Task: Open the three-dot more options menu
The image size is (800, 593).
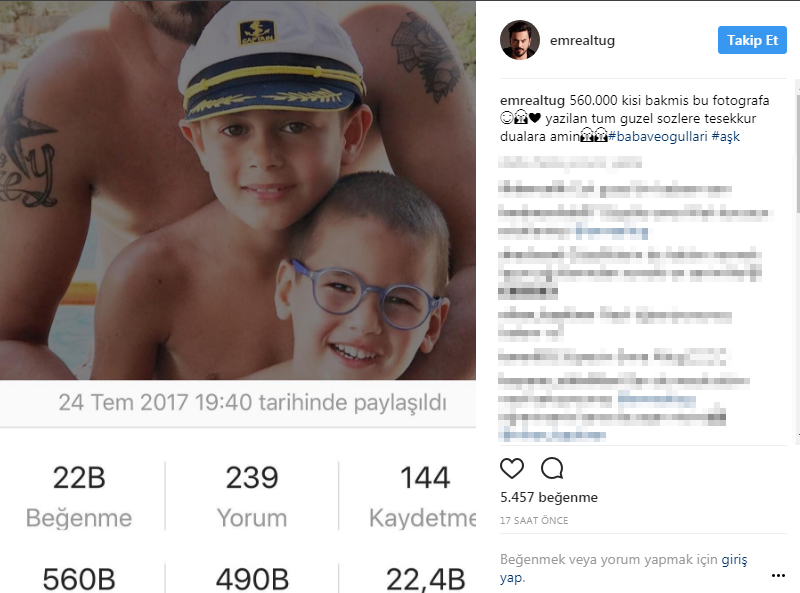Action: (x=778, y=576)
